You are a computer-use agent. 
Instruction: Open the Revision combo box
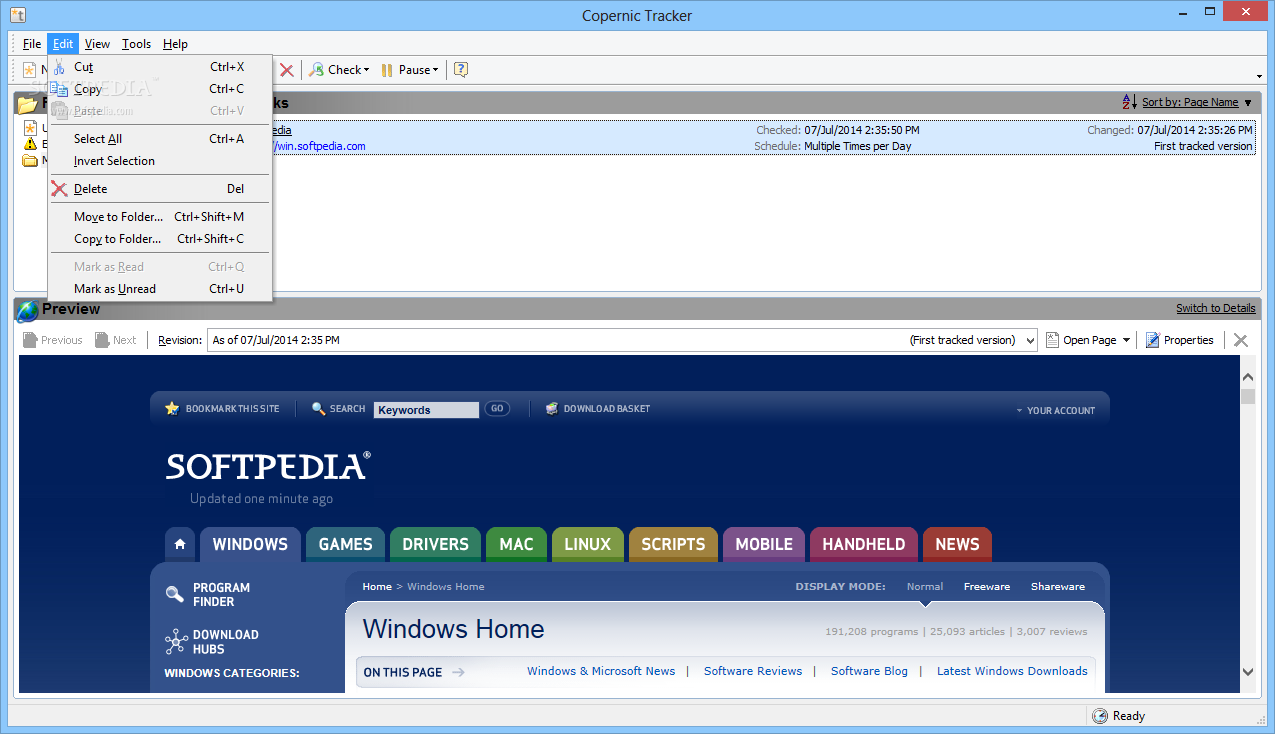(x=624, y=340)
